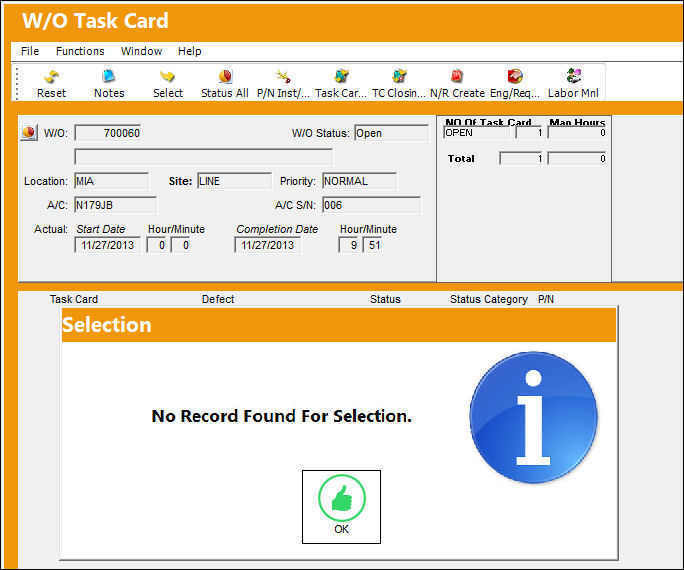Click the TC Closin... toolbar icon
Viewport: 684px width, 570px height.
(x=398, y=83)
